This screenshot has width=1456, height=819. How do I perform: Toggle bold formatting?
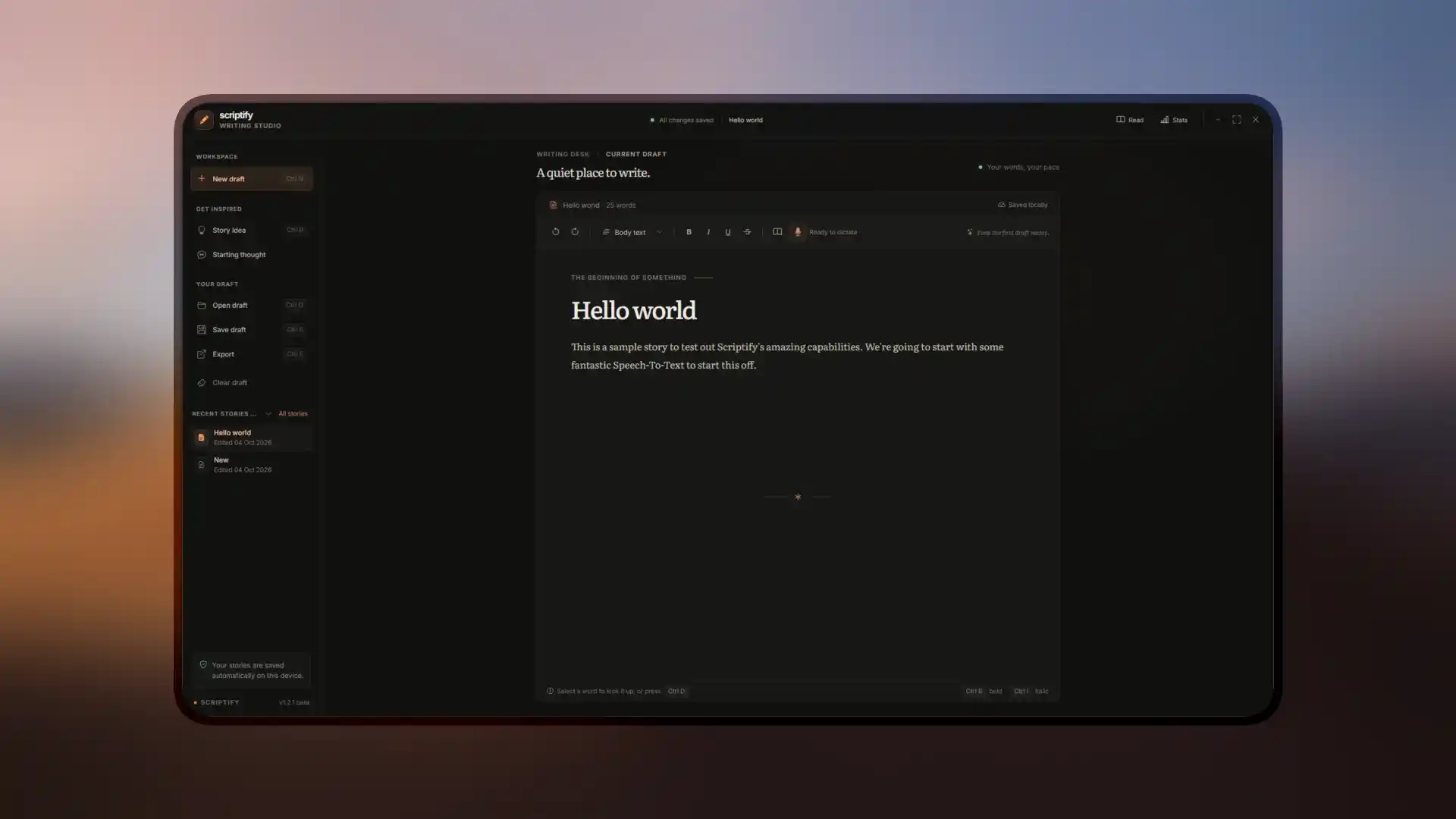(x=689, y=232)
